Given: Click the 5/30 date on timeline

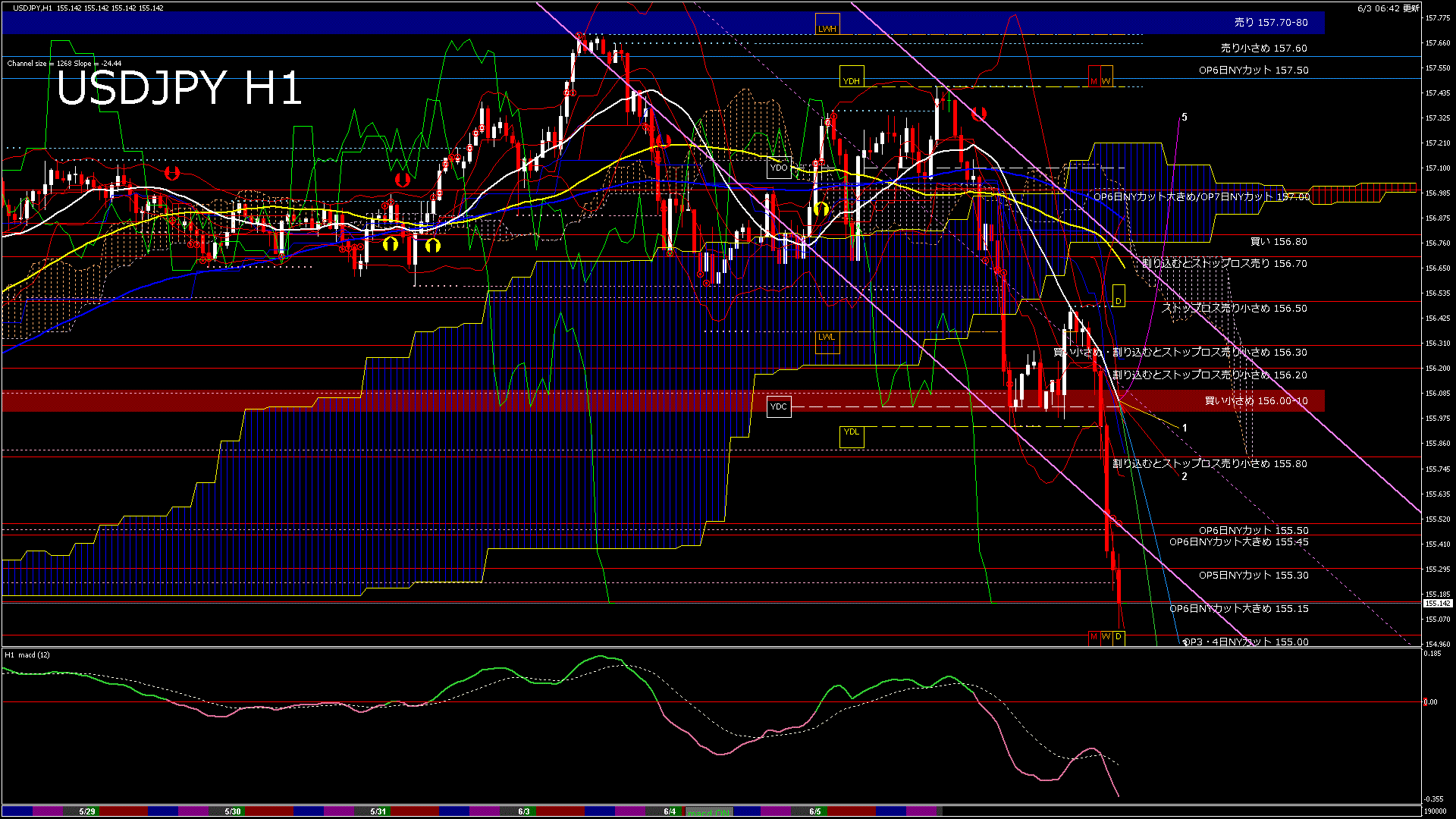Looking at the screenshot, I should (233, 811).
